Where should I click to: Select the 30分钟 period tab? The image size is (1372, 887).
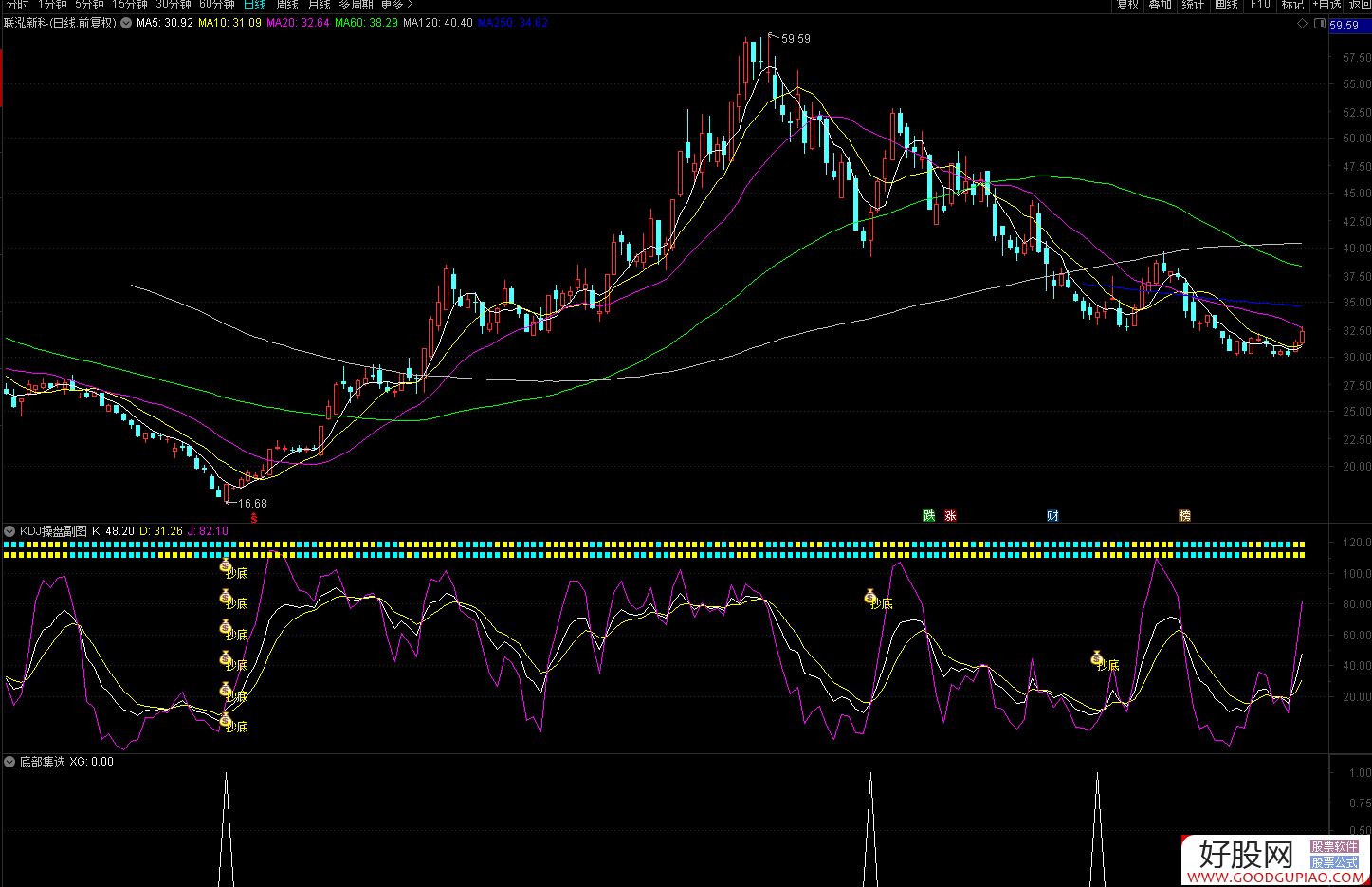174,5
